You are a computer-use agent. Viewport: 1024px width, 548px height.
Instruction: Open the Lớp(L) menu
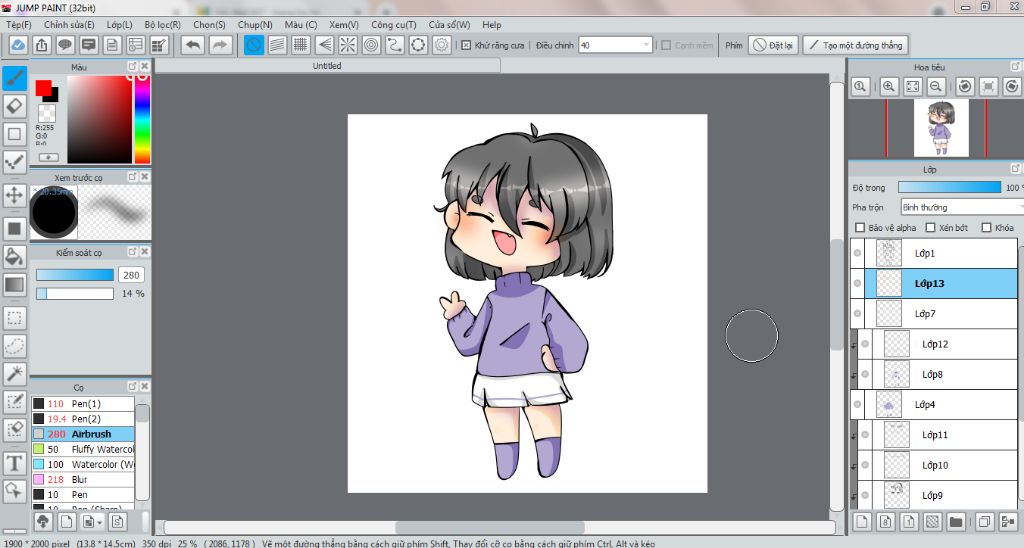click(x=120, y=24)
